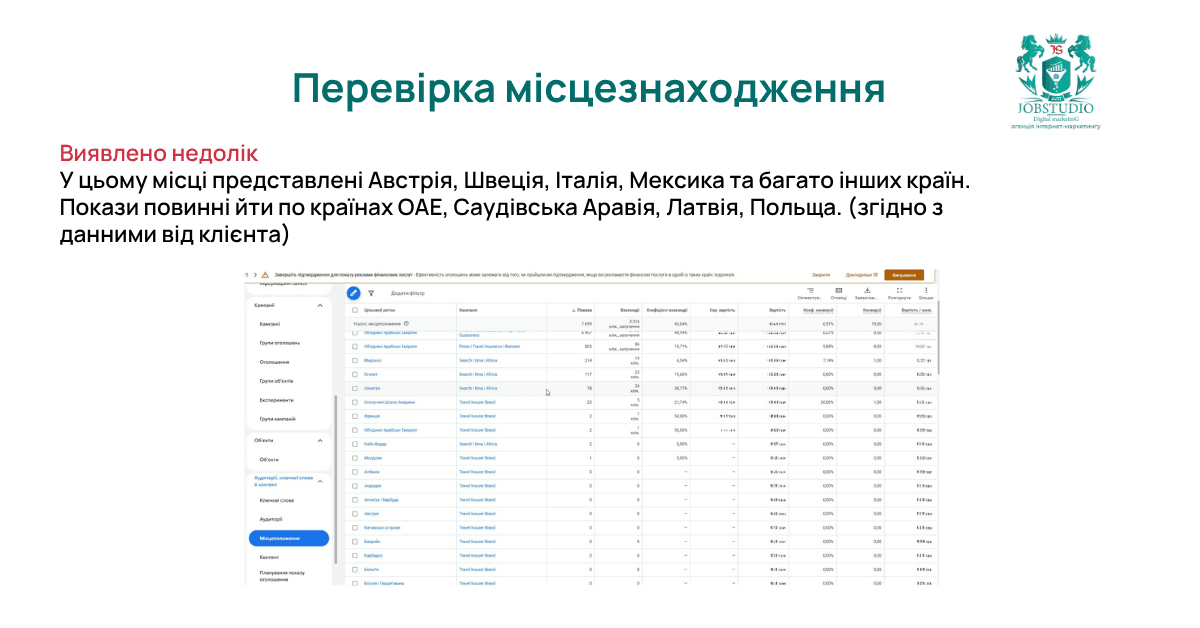Viewport: 1200px width, 628px height.
Task: Click help icon beside Усього: місцеположення
Action: pyautogui.click(x=405, y=324)
